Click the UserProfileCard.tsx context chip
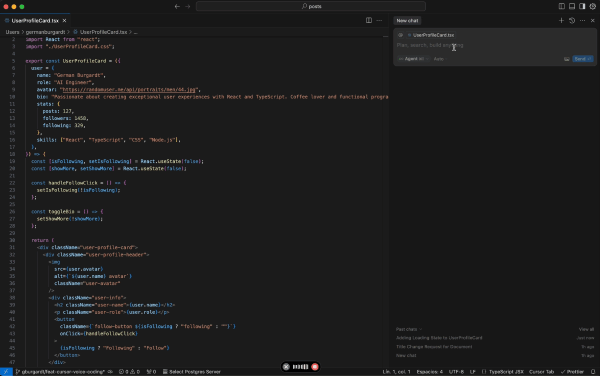Image resolution: width=600 pixels, height=376 pixels. tap(431, 35)
